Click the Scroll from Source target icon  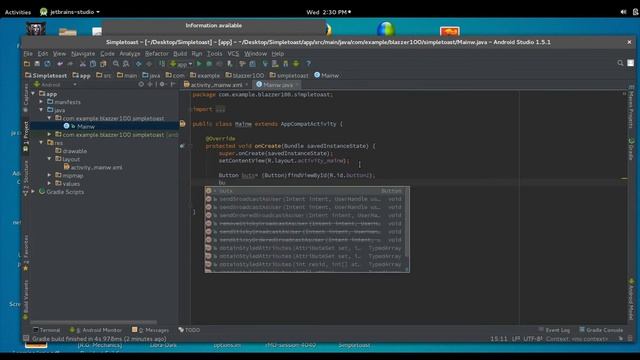coord(141,84)
